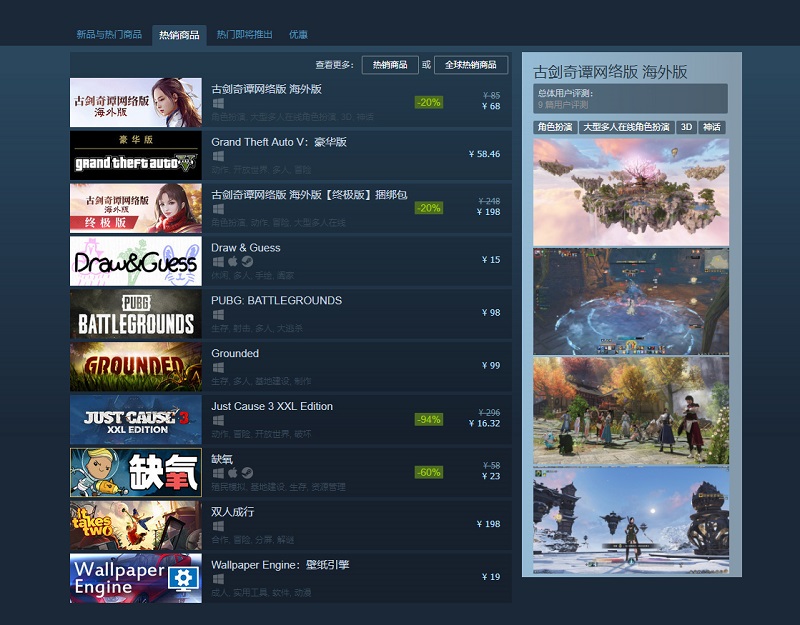Click the -60% discount badge
The height and width of the screenshot is (625, 800).
[x=429, y=472]
